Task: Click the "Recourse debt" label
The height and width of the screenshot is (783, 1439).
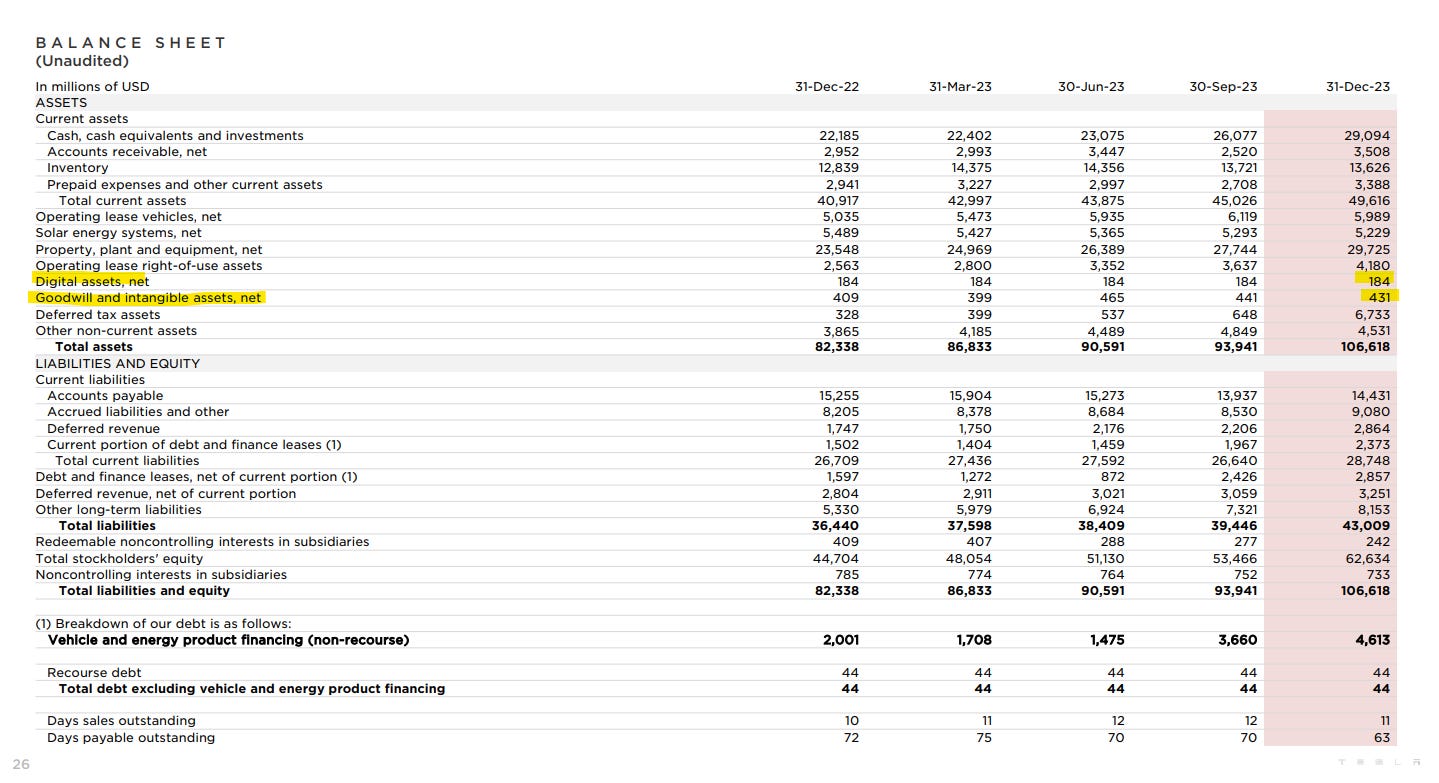Action: (x=94, y=673)
